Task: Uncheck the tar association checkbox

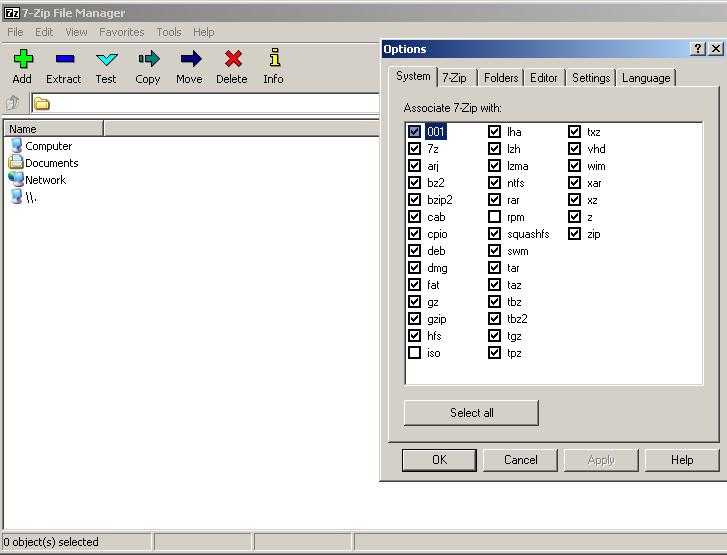Action: [x=494, y=268]
